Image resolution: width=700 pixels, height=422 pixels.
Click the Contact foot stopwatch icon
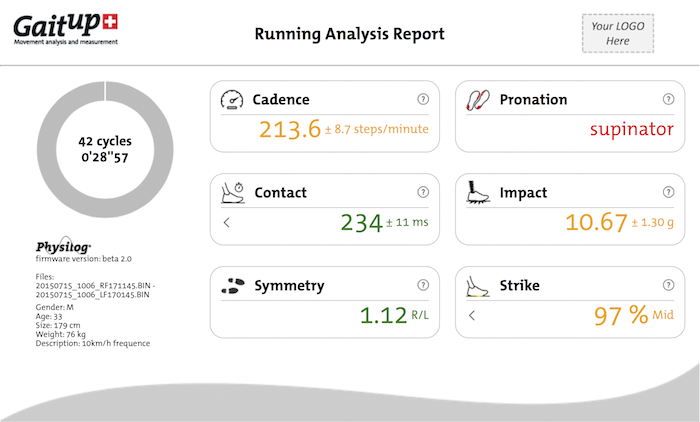[x=232, y=192]
